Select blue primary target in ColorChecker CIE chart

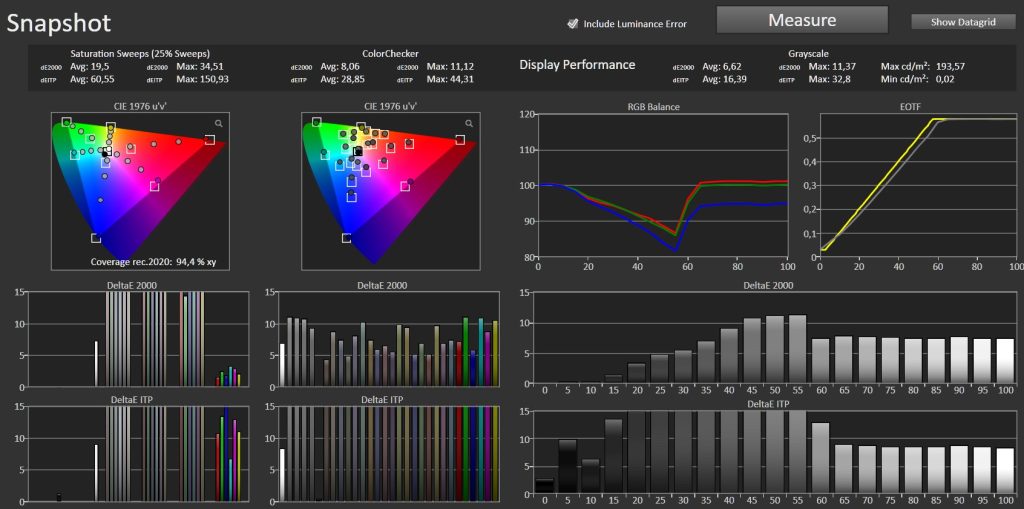(x=346, y=238)
